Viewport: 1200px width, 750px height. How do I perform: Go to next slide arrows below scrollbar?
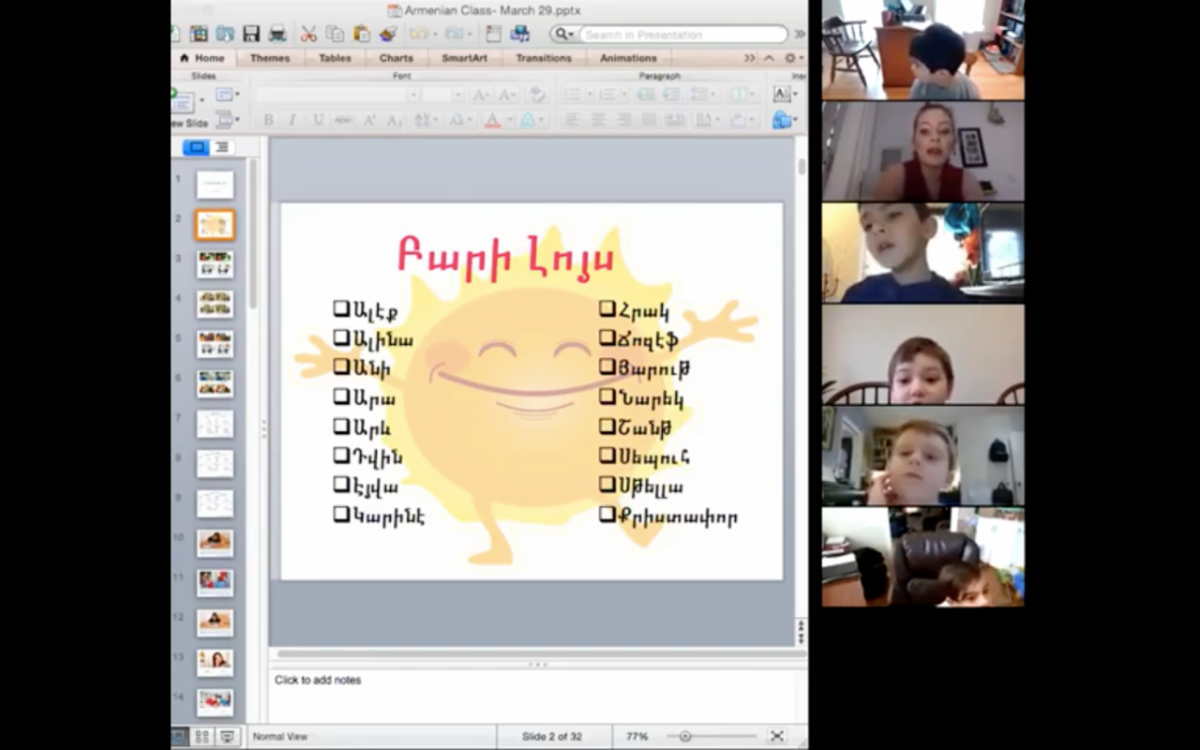801,638
